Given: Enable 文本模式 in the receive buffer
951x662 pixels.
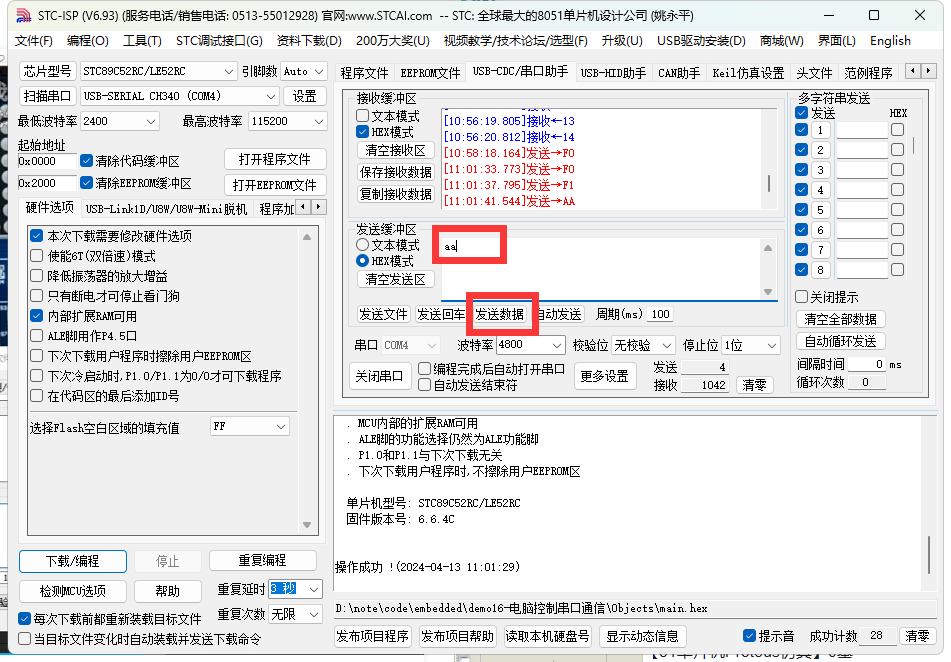Looking at the screenshot, I should tap(363, 115).
